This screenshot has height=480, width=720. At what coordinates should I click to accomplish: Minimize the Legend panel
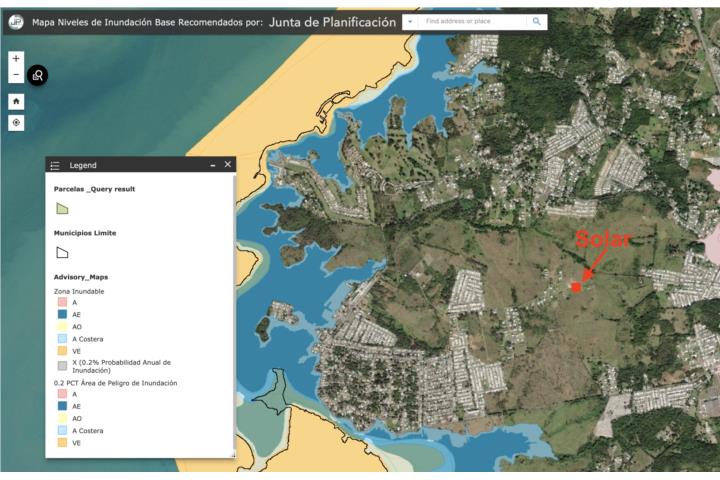pos(212,165)
